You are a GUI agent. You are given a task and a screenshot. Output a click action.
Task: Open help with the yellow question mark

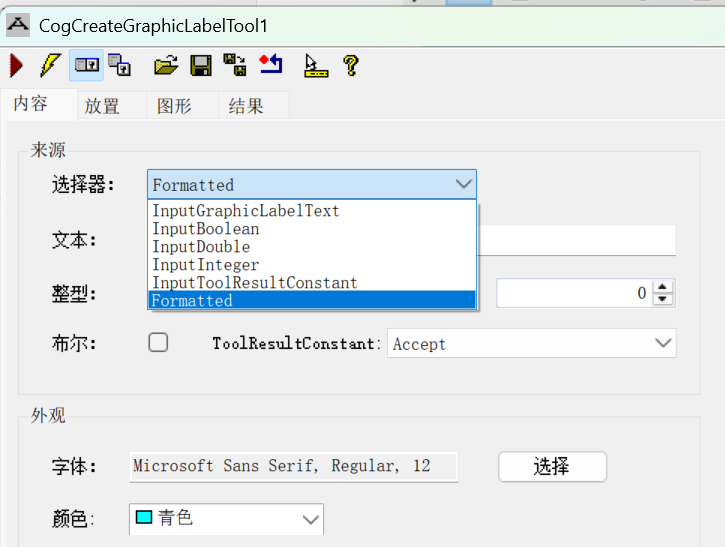point(351,65)
